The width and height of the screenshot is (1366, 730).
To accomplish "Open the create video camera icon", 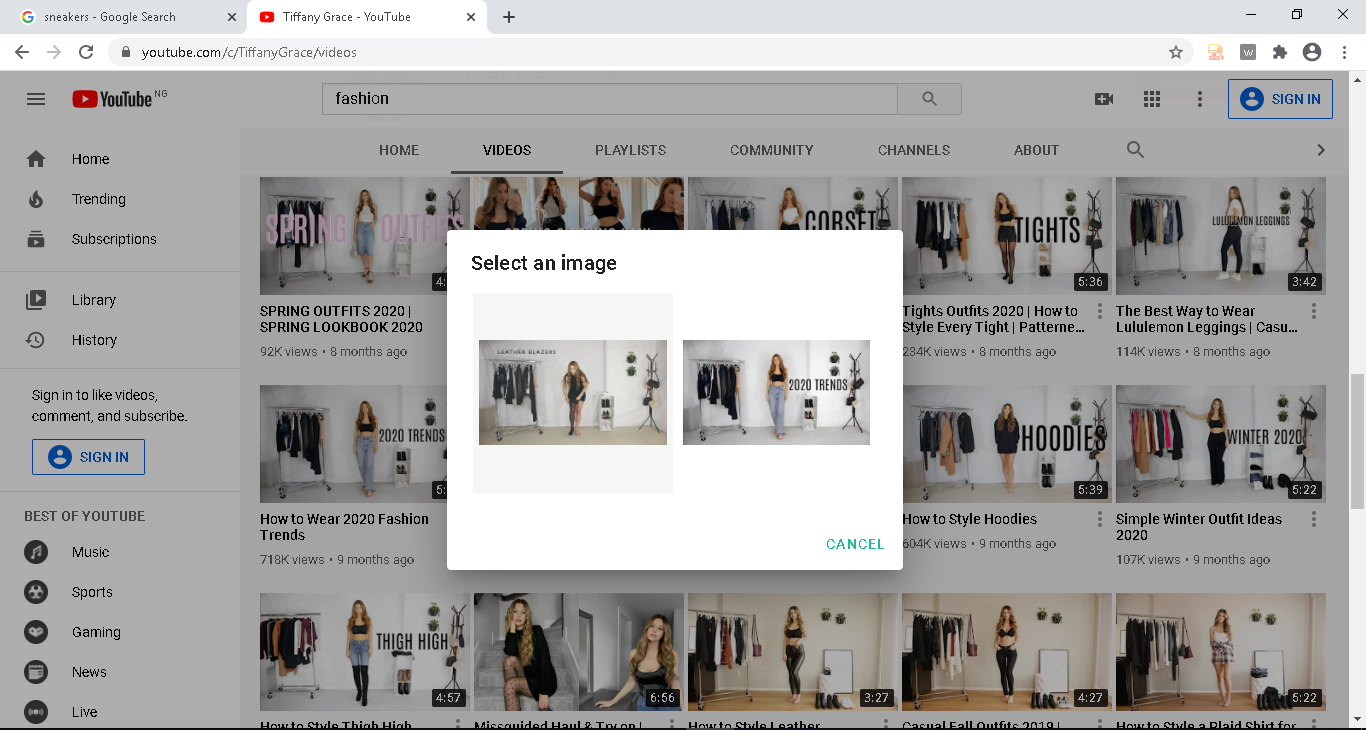I will click(1104, 99).
